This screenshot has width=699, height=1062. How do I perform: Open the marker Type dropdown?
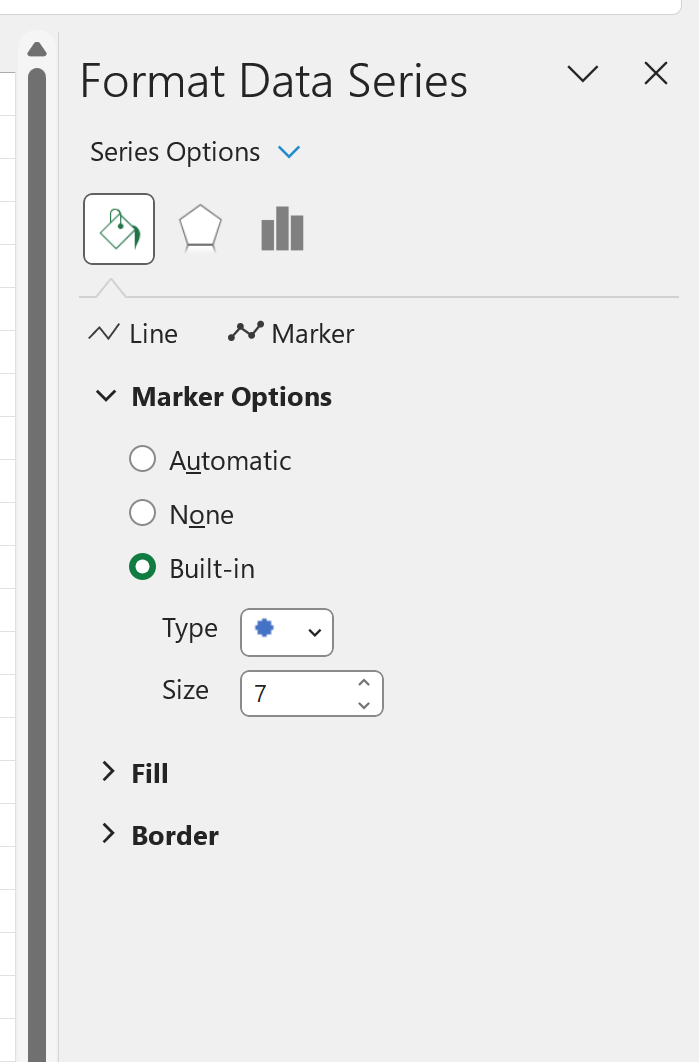point(314,632)
